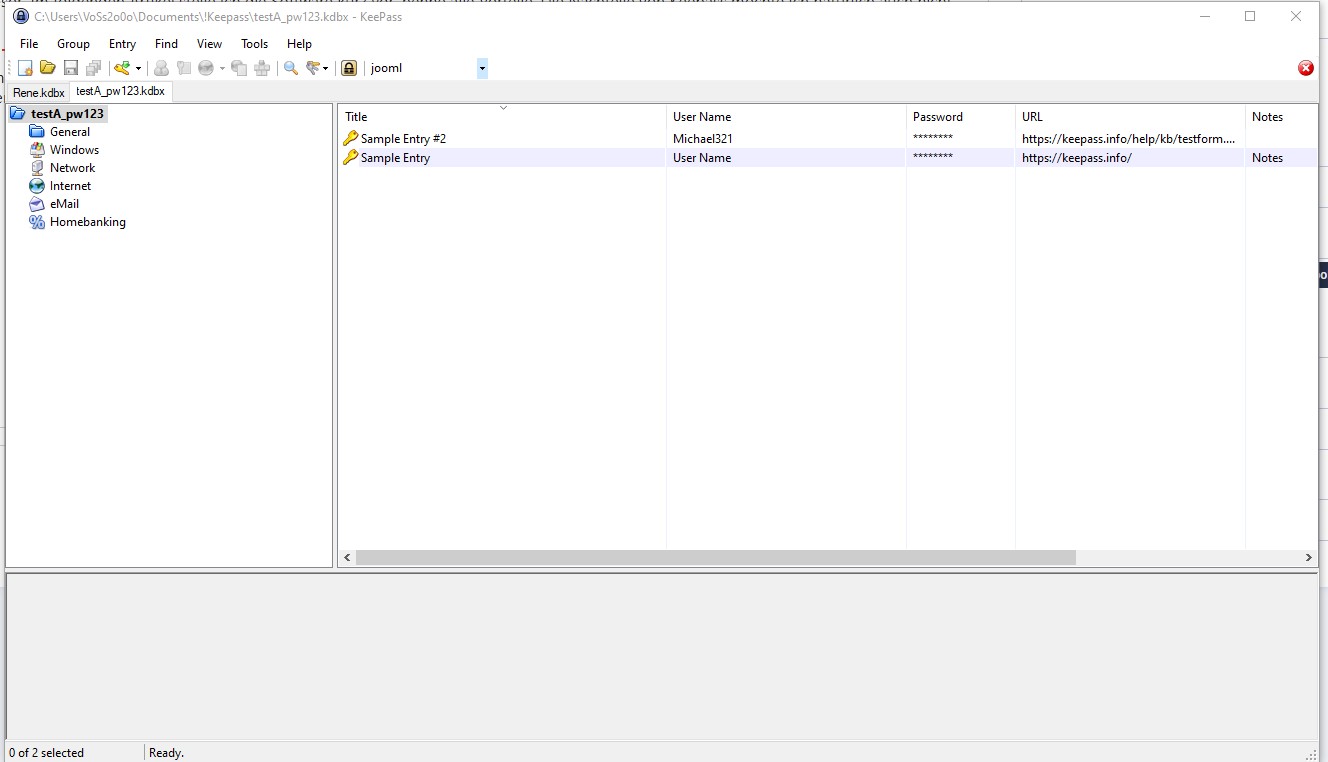This screenshot has height=762, width=1328.
Task: Open a database with the folder icon
Action: click(x=47, y=68)
